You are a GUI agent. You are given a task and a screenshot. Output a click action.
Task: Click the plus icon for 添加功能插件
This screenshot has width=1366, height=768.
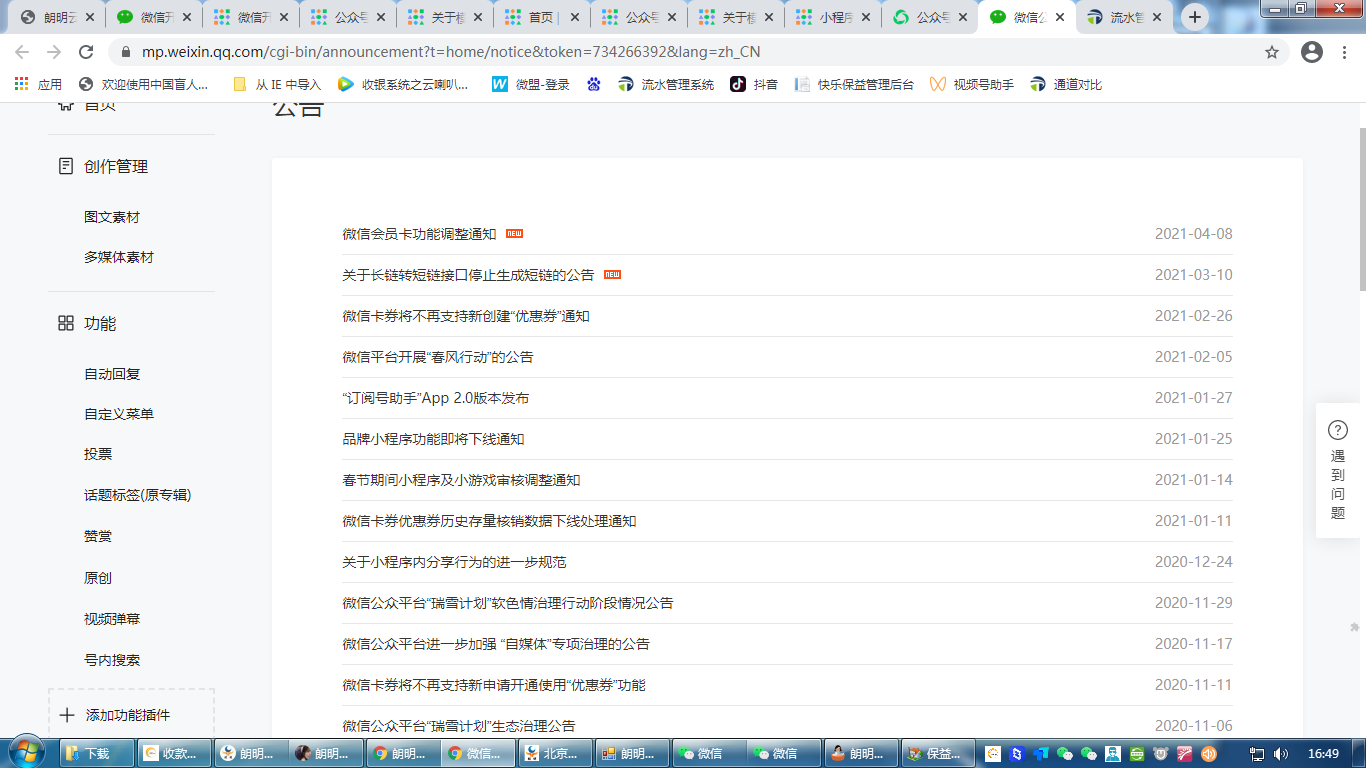[x=67, y=715]
